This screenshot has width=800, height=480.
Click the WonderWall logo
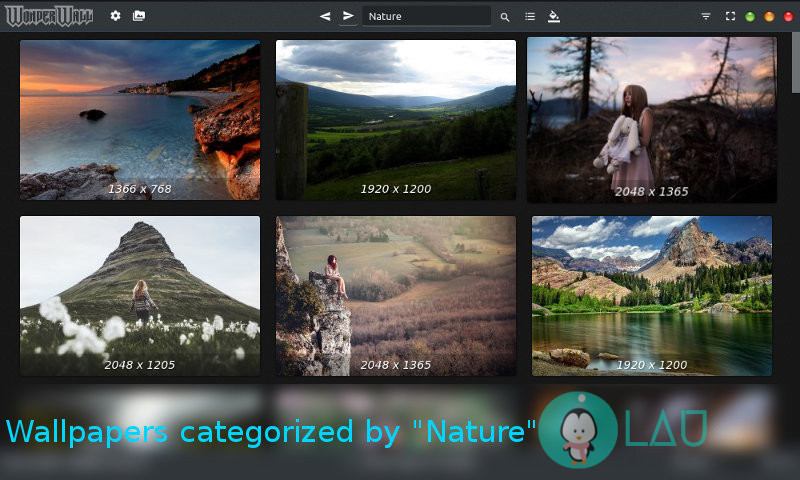48,16
